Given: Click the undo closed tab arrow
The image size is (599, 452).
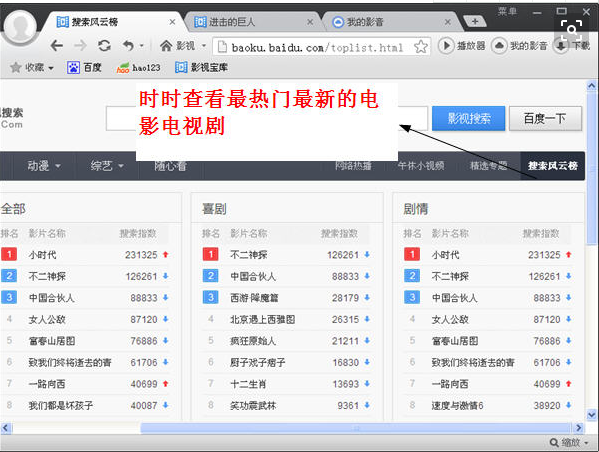Looking at the screenshot, I should point(128,46).
